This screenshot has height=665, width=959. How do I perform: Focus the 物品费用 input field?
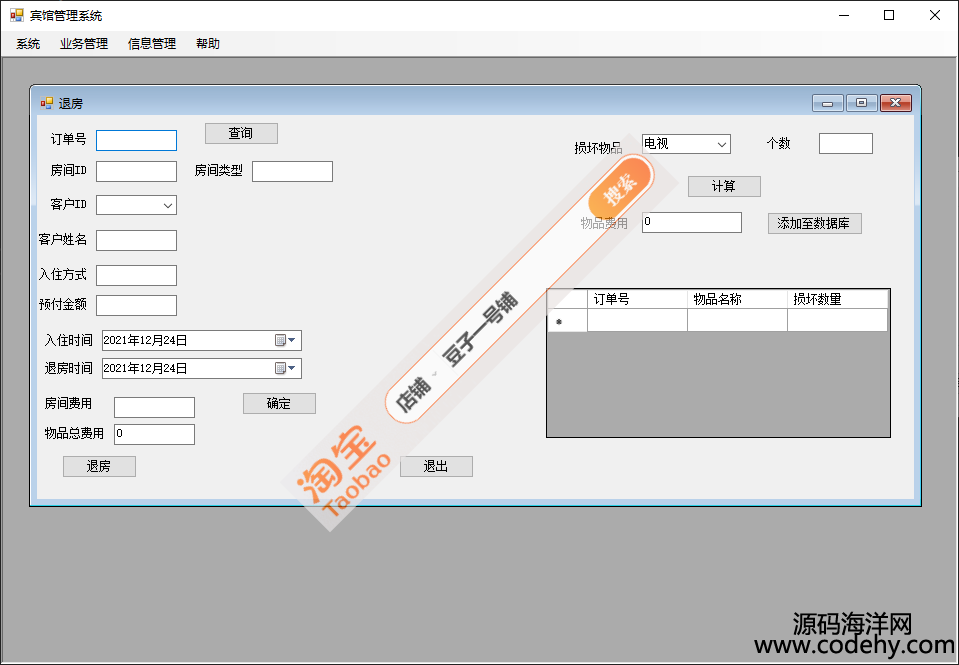(x=692, y=223)
